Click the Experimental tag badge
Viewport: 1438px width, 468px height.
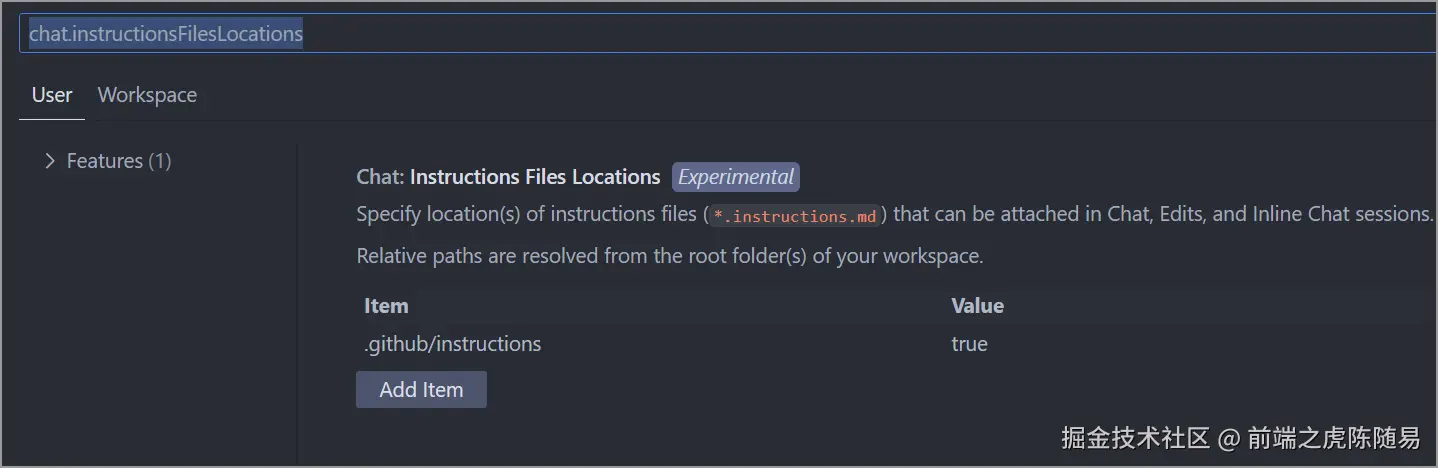735,177
